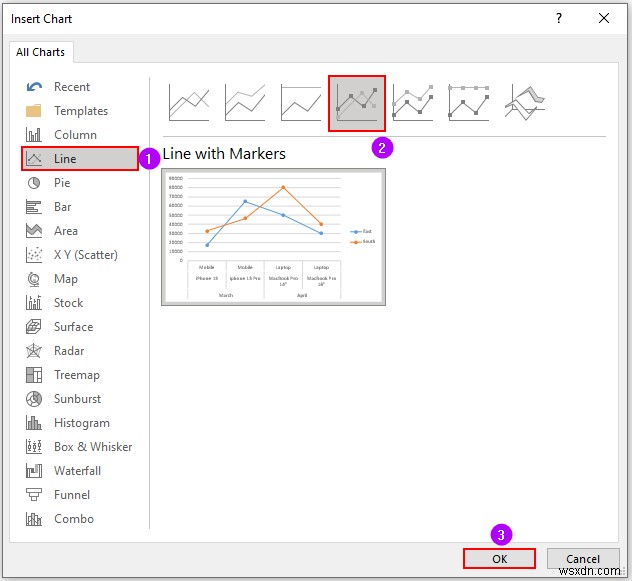Click the Treemap label in the chart list

(x=77, y=375)
